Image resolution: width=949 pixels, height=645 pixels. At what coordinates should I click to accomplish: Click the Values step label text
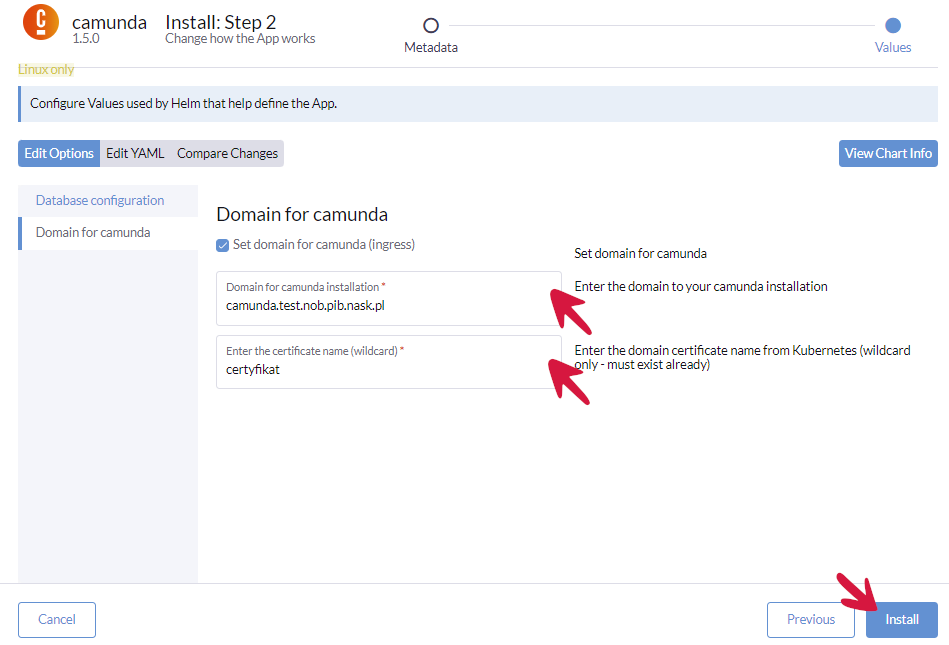tap(893, 47)
